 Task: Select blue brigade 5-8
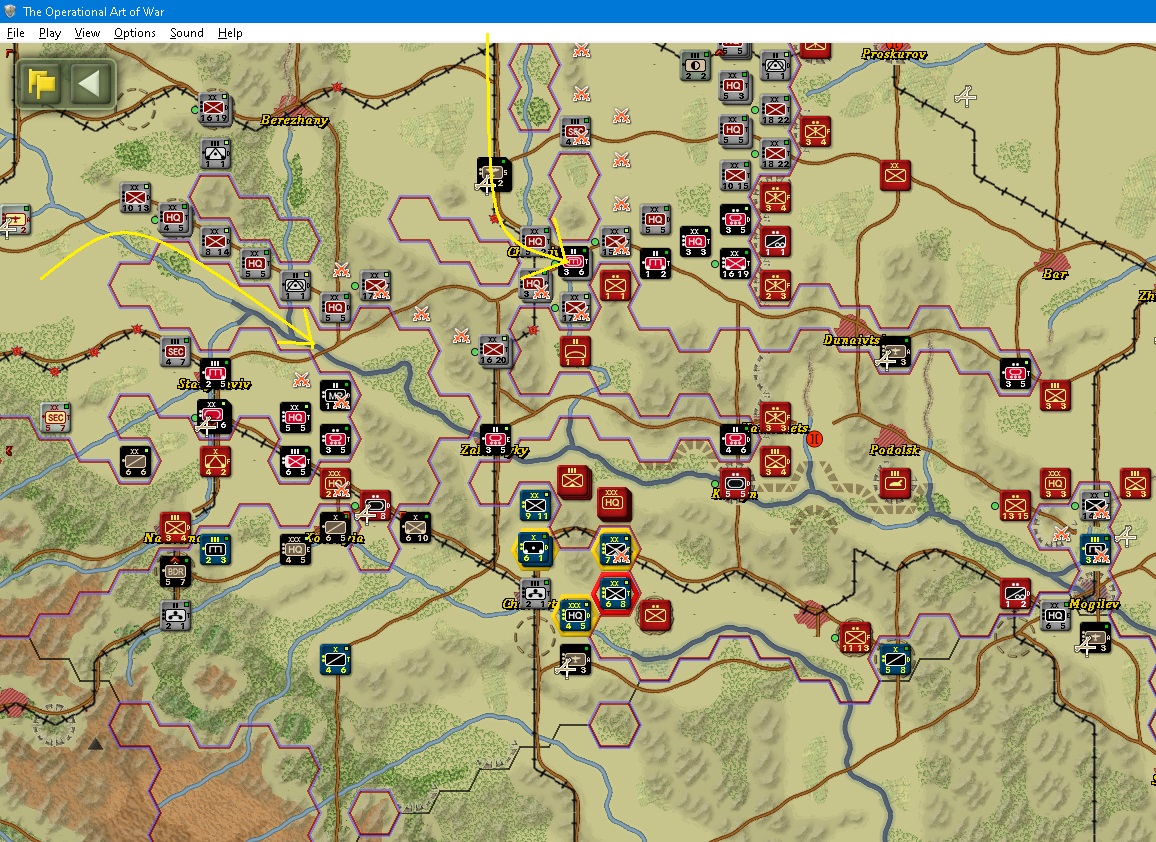tap(895, 660)
